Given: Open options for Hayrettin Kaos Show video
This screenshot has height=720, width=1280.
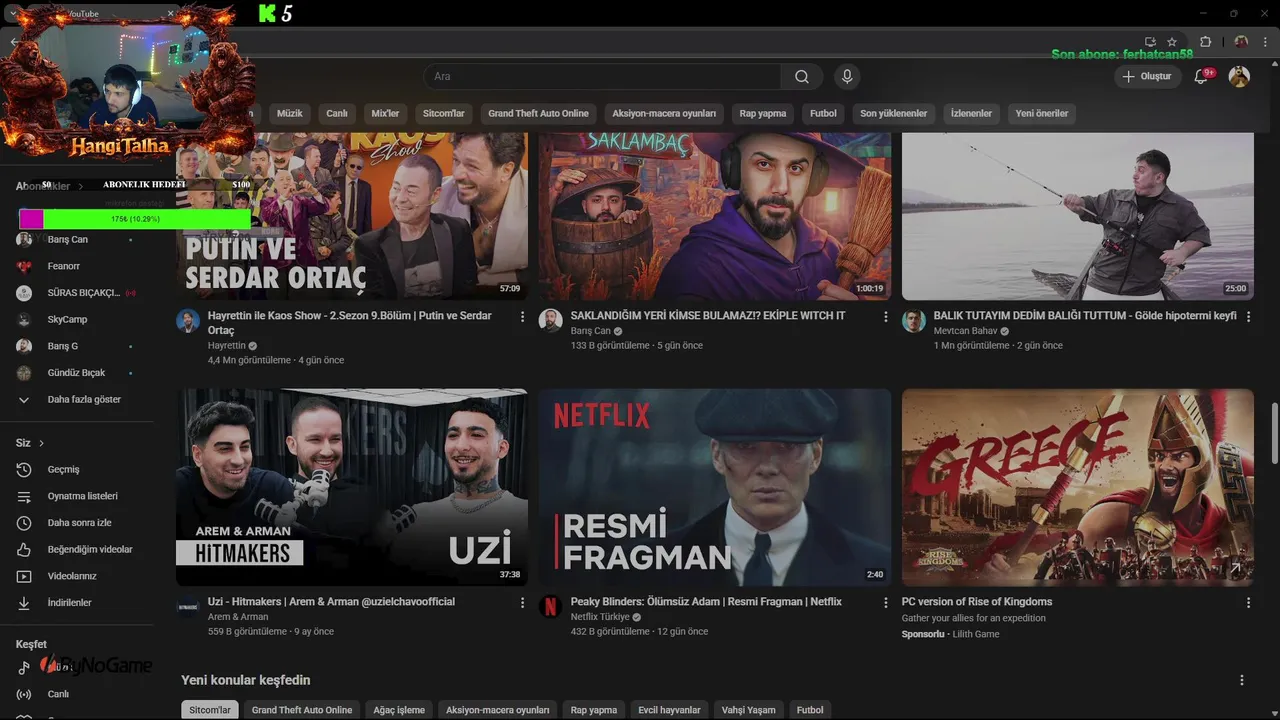Looking at the screenshot, I should click(522, 316).
